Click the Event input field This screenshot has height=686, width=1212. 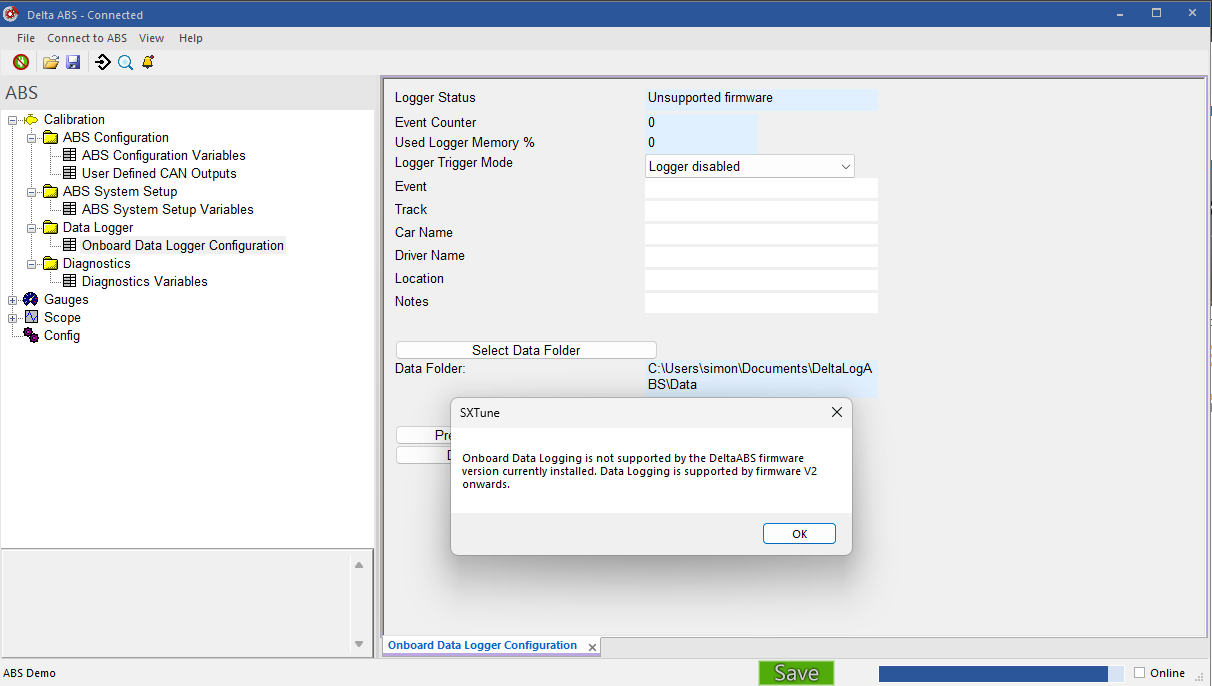(761, 188)
